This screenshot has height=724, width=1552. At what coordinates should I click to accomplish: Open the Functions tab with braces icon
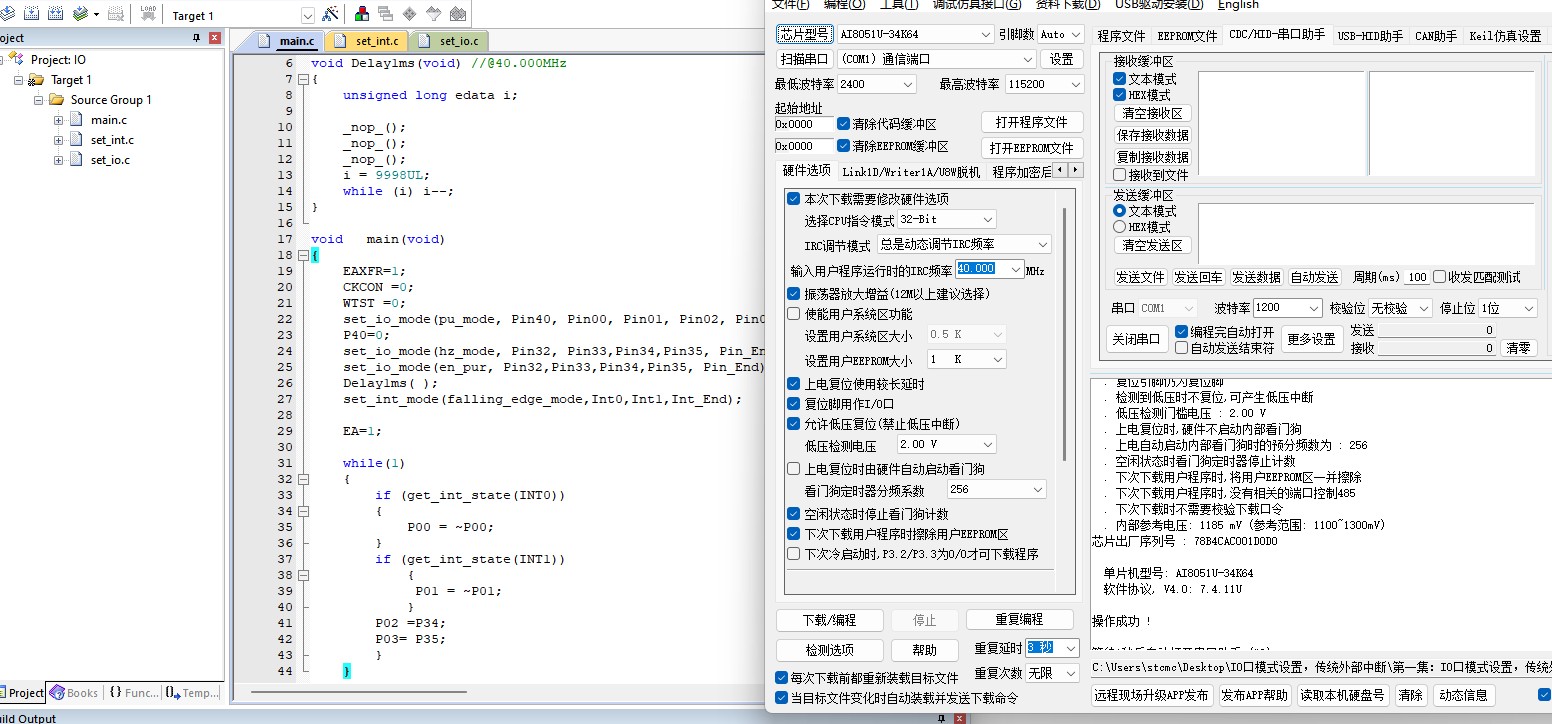133,692
